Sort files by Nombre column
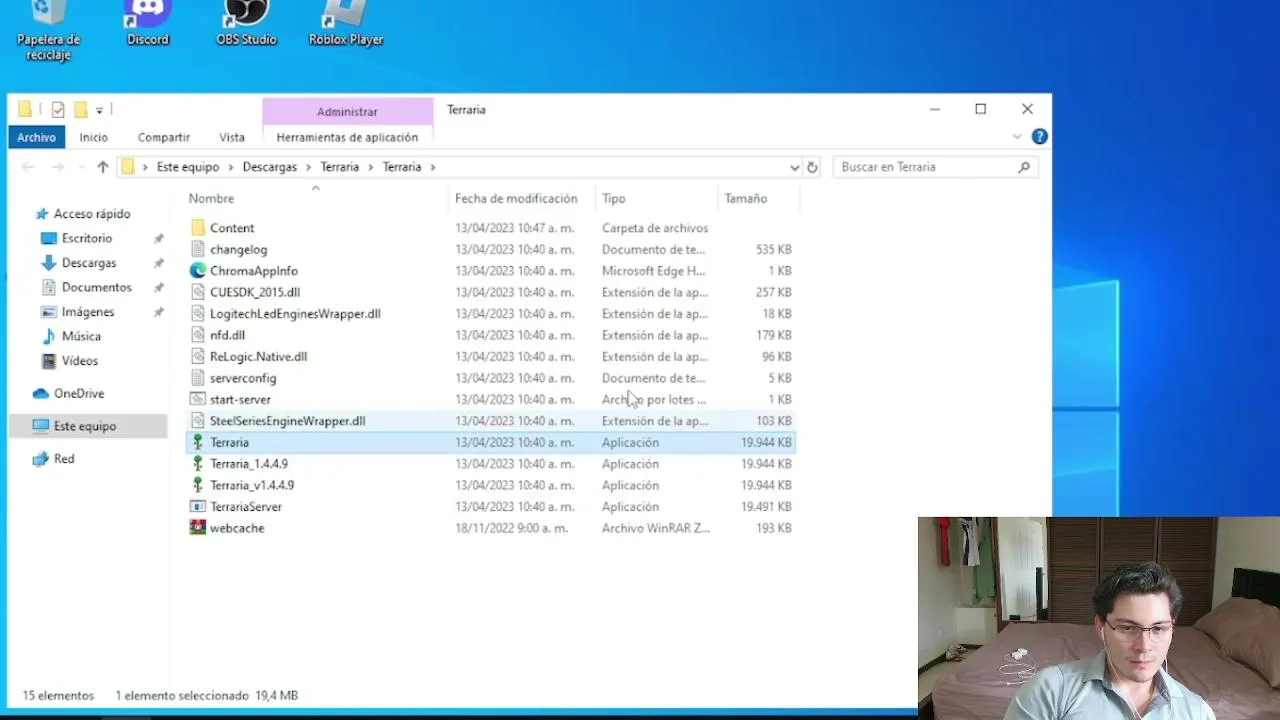 coord(211,198)
